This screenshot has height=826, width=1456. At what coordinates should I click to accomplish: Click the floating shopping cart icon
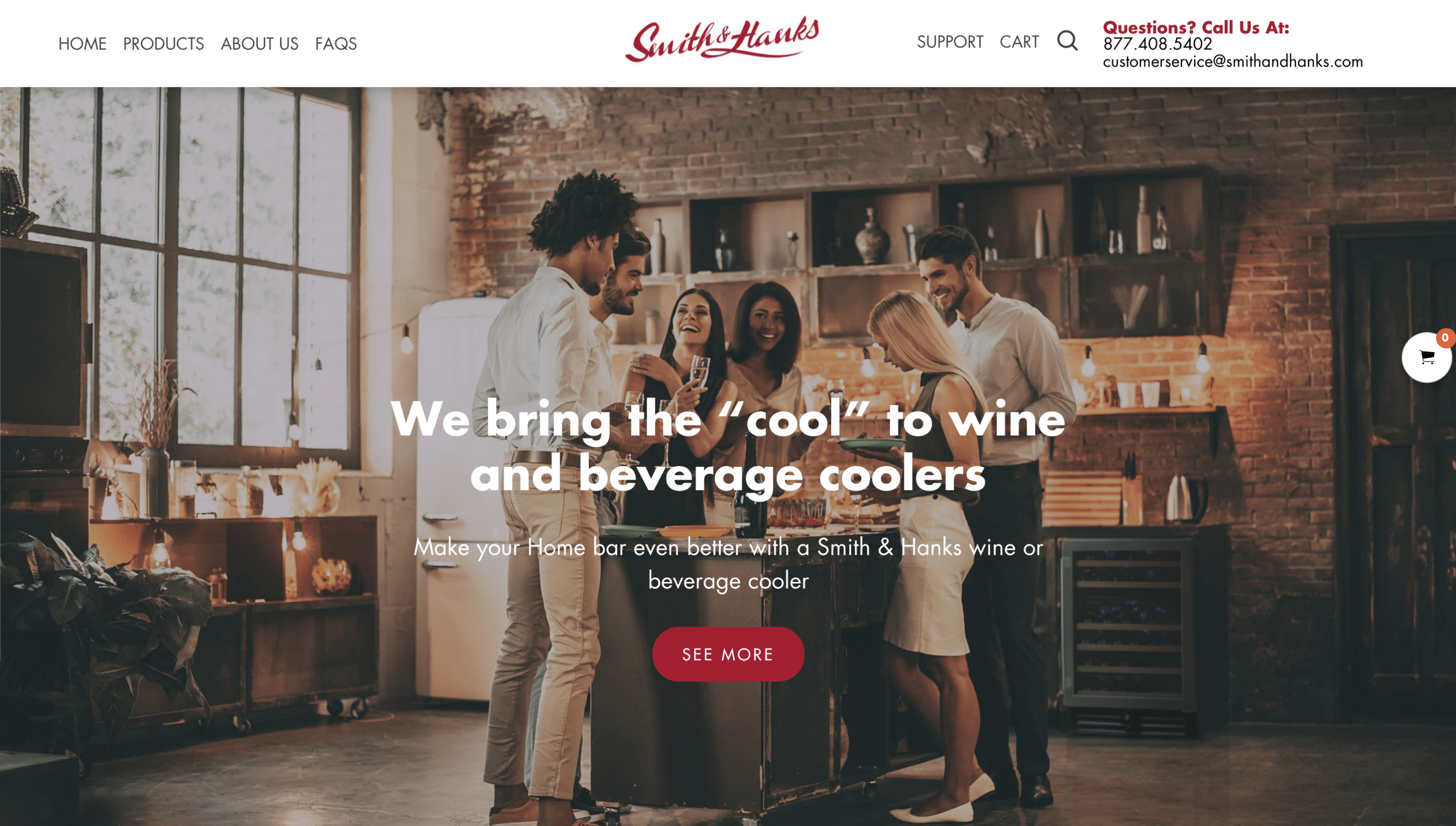1427,358
